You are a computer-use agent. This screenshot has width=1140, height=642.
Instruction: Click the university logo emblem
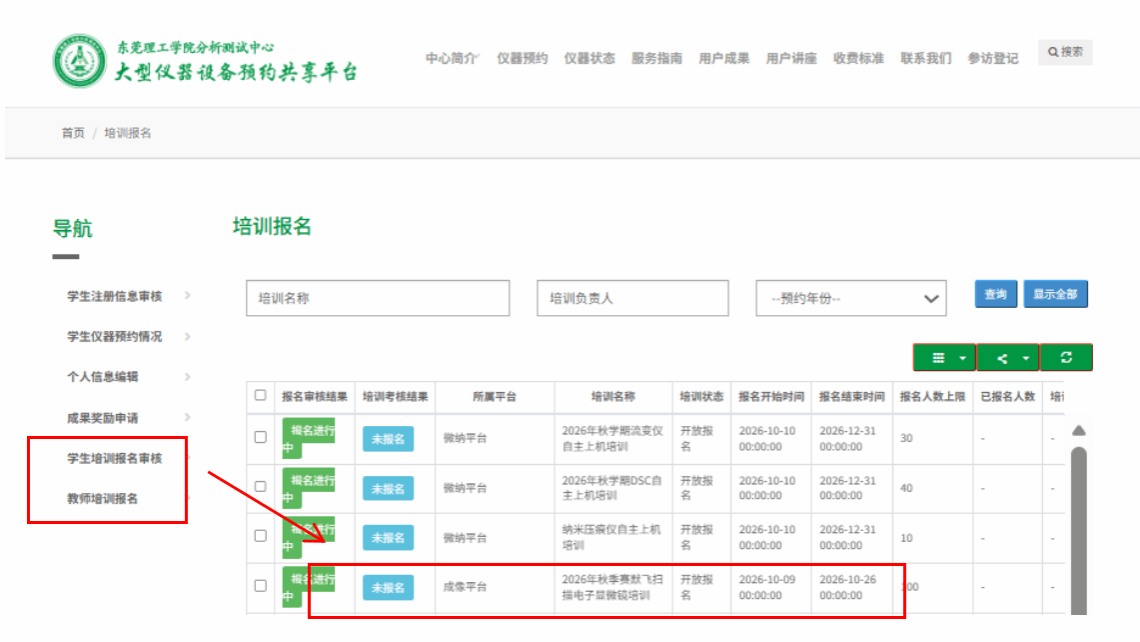tap(79, 61)
